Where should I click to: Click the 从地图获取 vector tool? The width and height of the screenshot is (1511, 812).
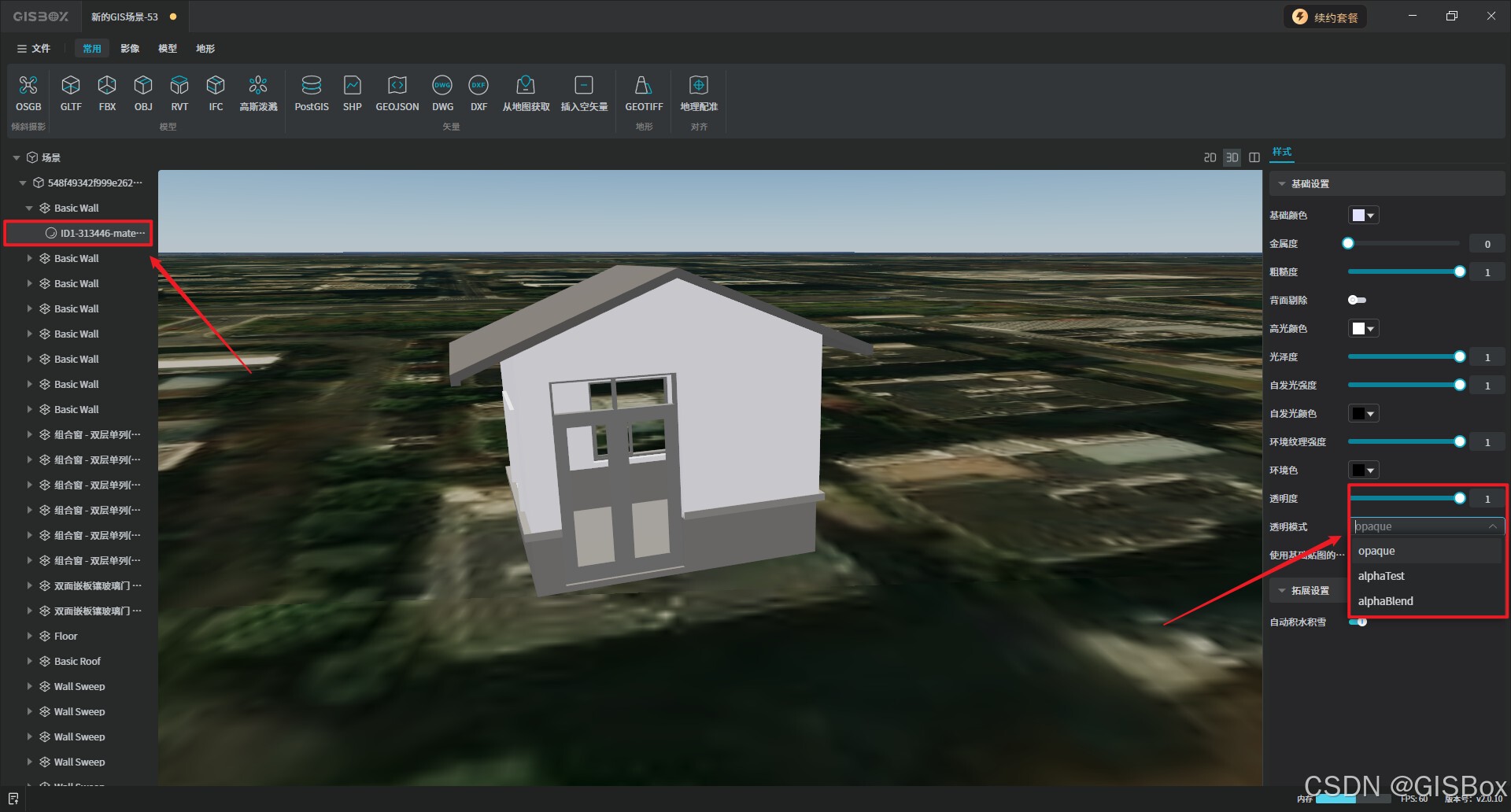526,93
